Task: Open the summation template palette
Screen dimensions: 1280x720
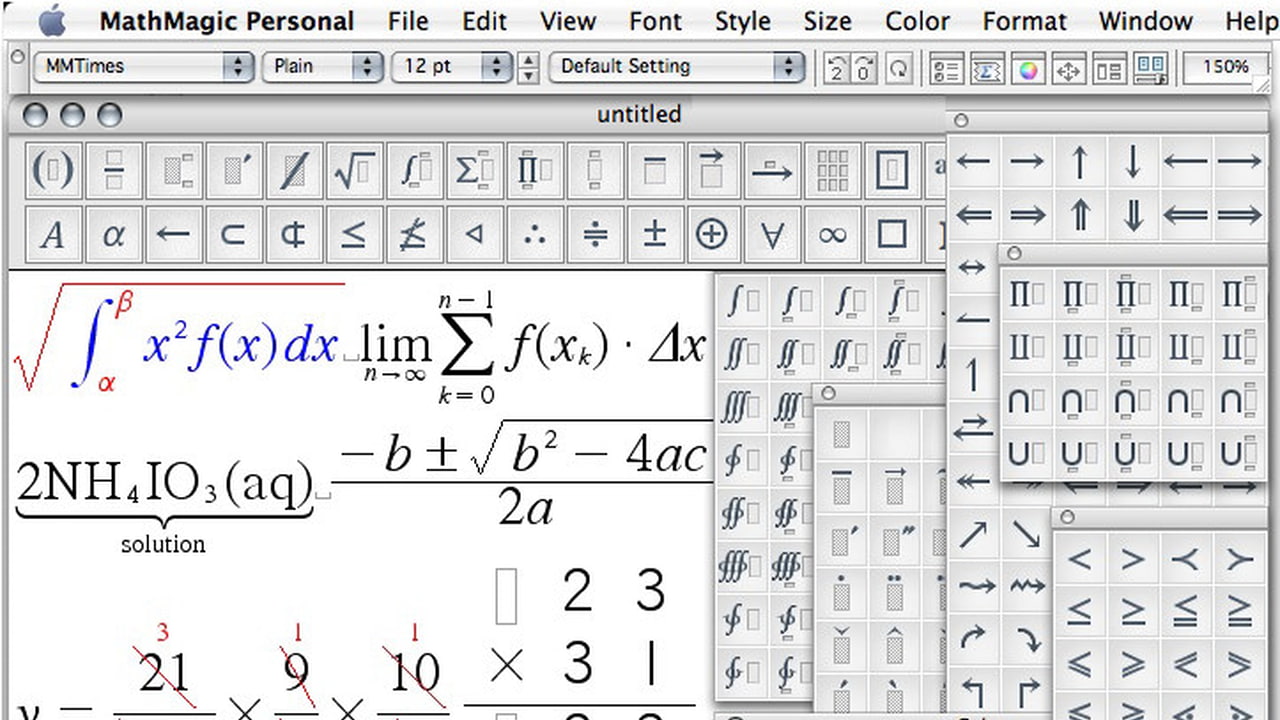Action: (474, 170)
